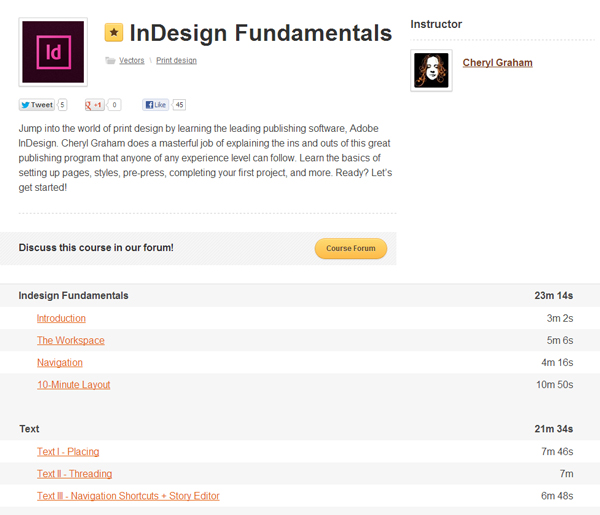Click the Google +1 button
Viewport: 600px width, 515px height.
[96, 104]
